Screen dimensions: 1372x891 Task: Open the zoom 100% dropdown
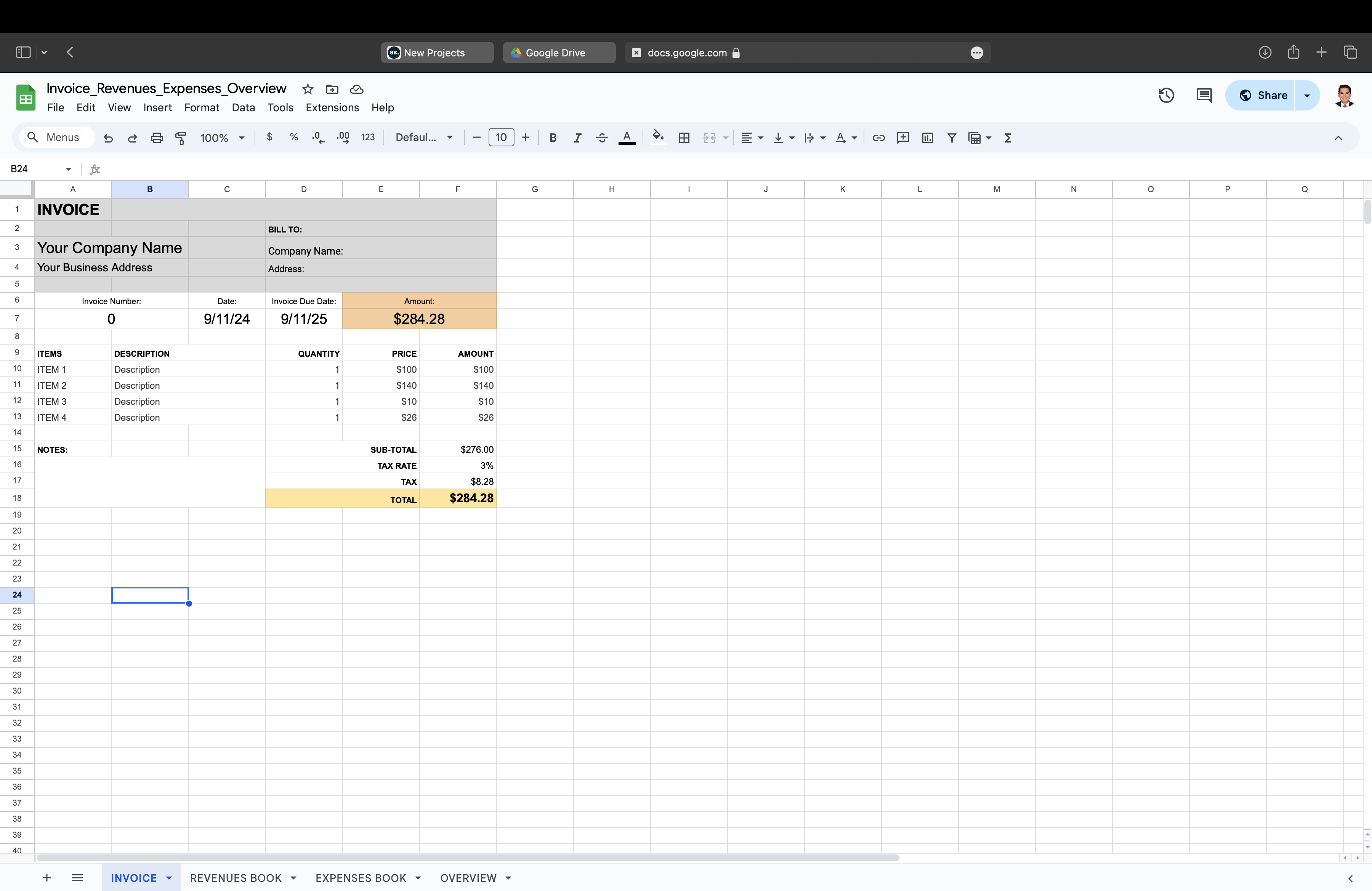(x=222, y=138)
